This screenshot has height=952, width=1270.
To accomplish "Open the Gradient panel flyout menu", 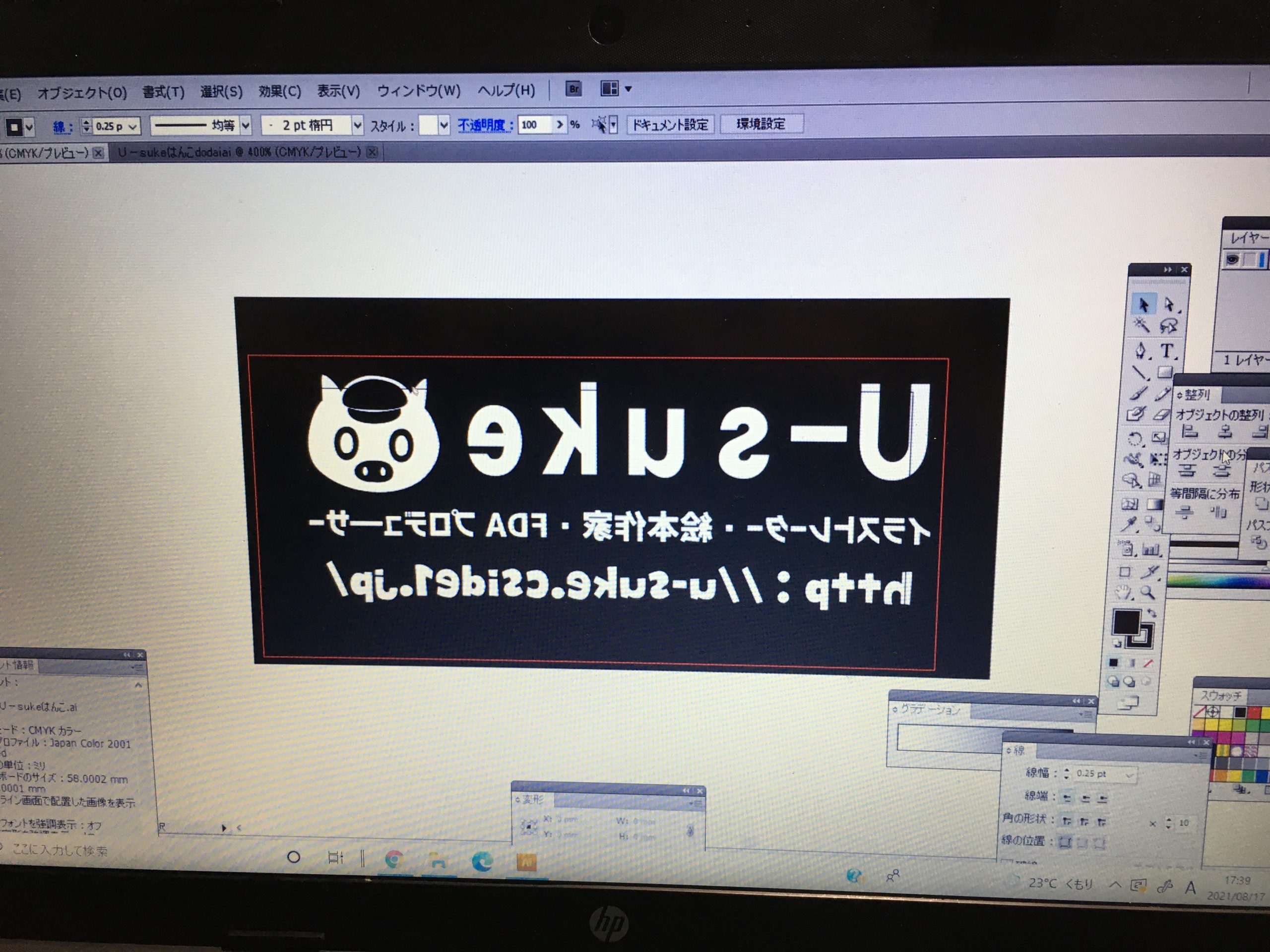I will (1086, 715).
